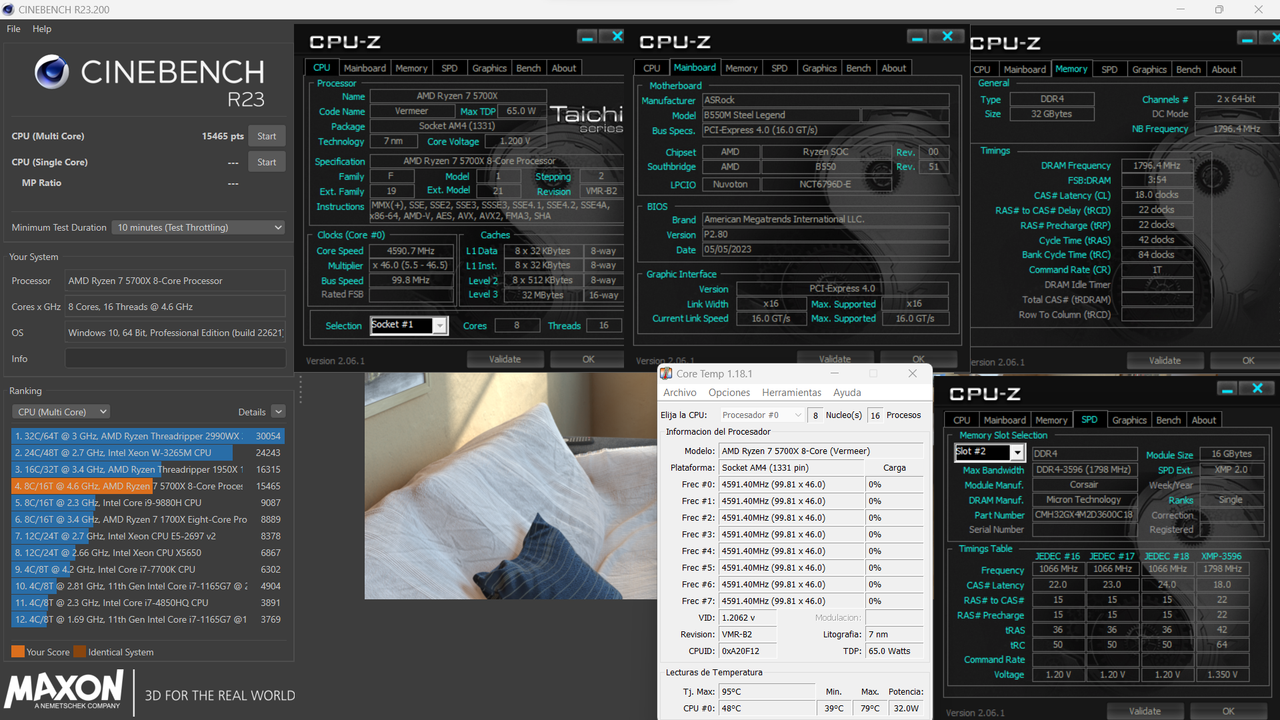Close the Core Temp window
This screenshot has height=720, width=1280.
(912, 374)
